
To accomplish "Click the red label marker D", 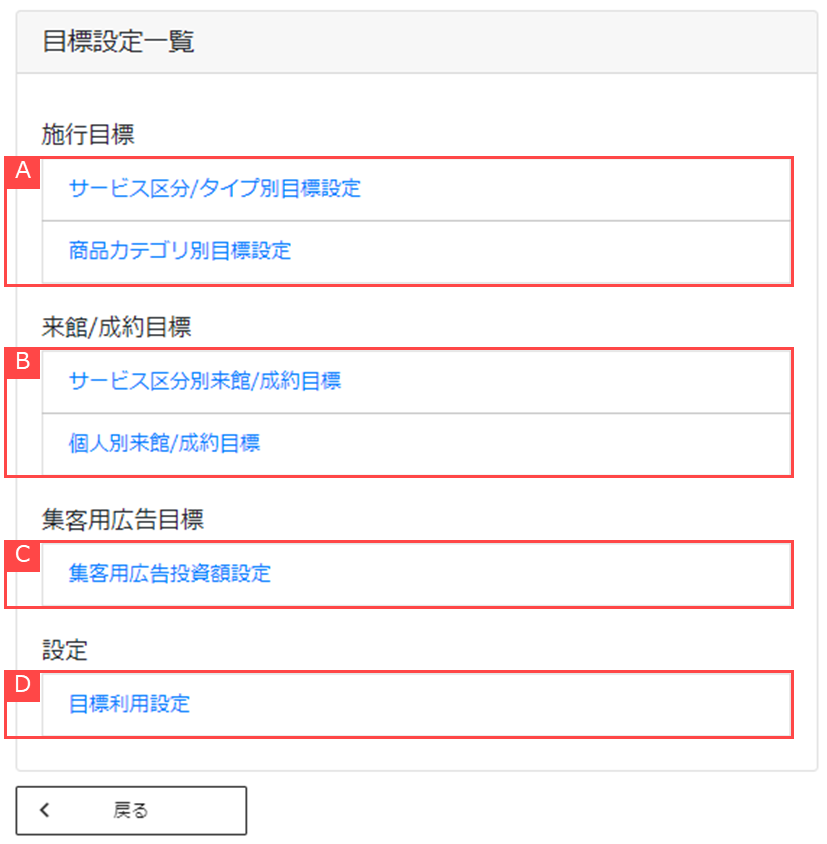I will pos(21,687).
